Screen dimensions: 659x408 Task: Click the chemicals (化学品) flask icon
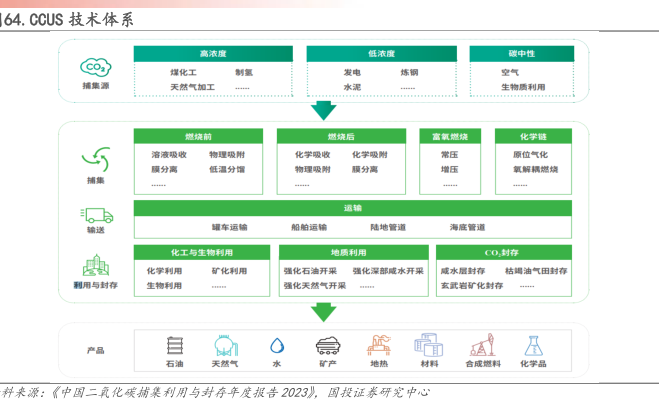click(x=533, y=347)
